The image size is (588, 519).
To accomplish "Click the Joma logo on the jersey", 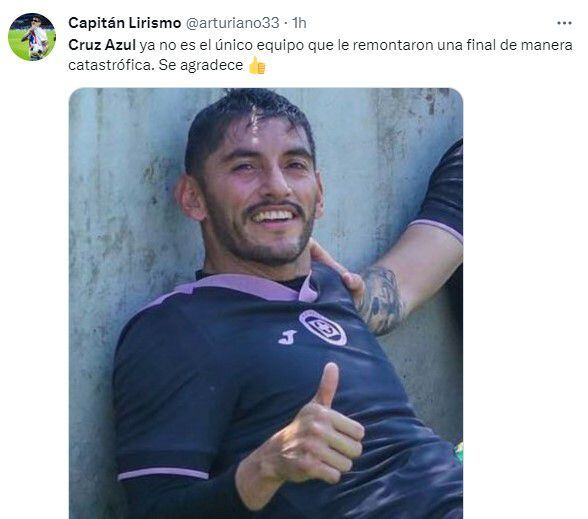I will click(287, 337).
